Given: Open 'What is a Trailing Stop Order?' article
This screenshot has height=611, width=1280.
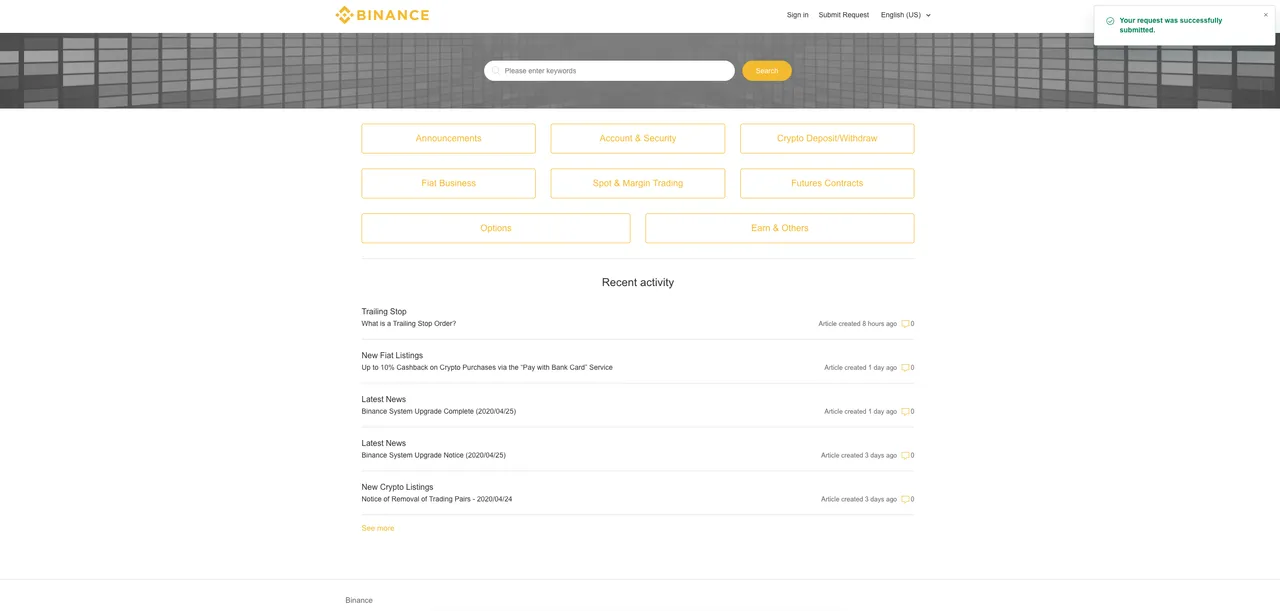Looking at the screenshot, I should coord(409,324).
